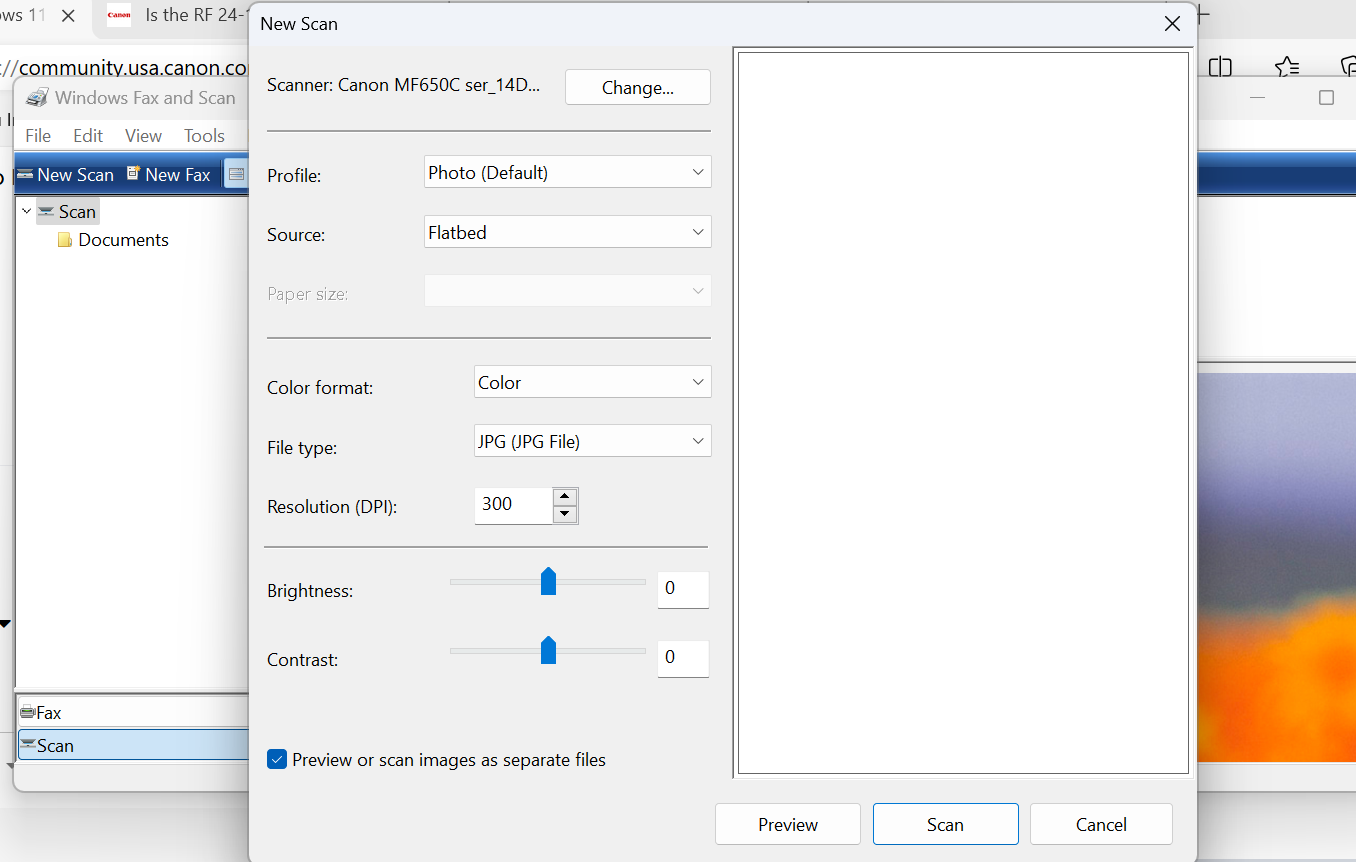The height and width of the screenshot is (862, 1356).
Task: Click the Brightness slider handle
Action: pos(548,581)
